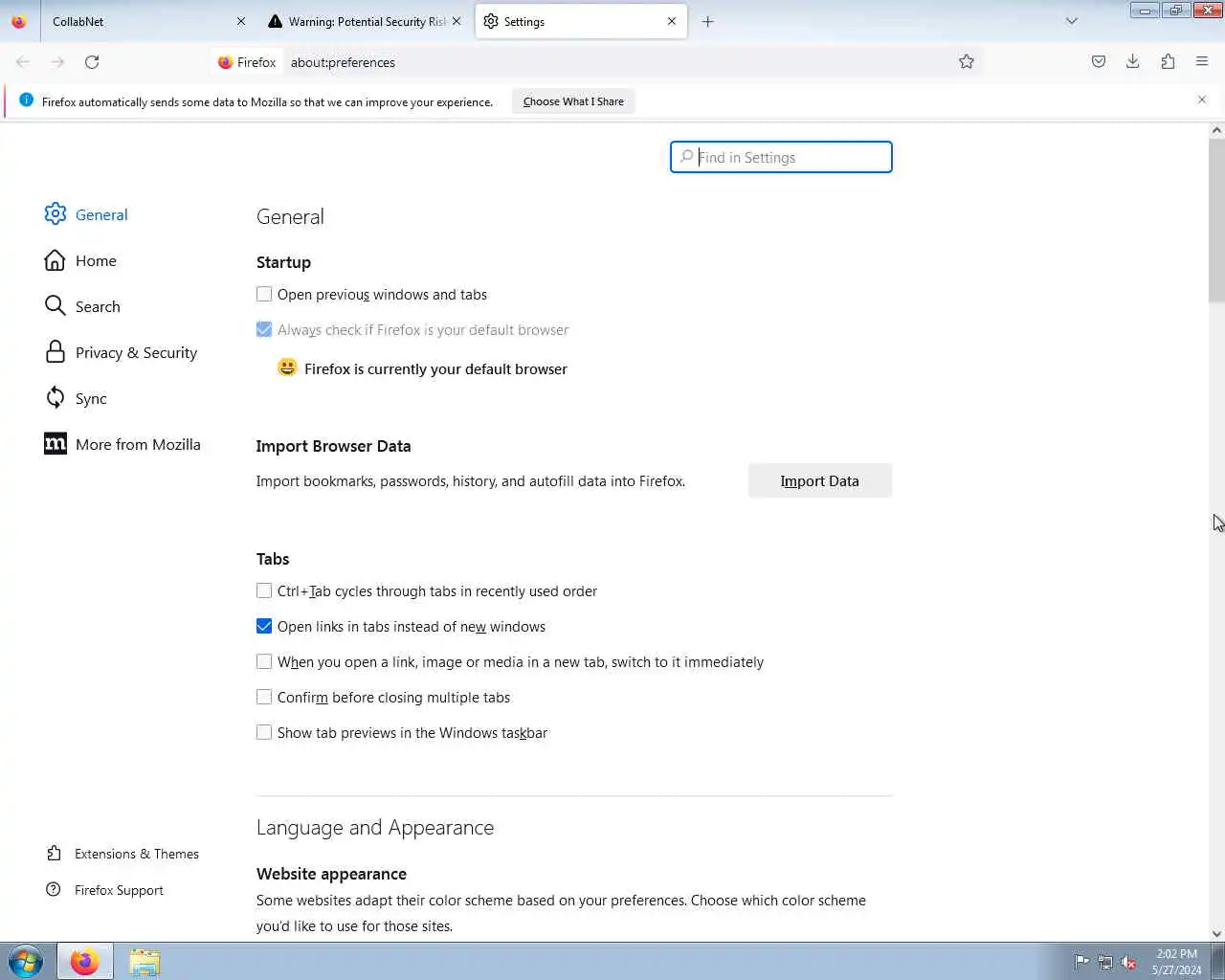1225x980 pixels.
Task: Click the Startup section heading
Action: pyautogui.click(x=283, y=262)
